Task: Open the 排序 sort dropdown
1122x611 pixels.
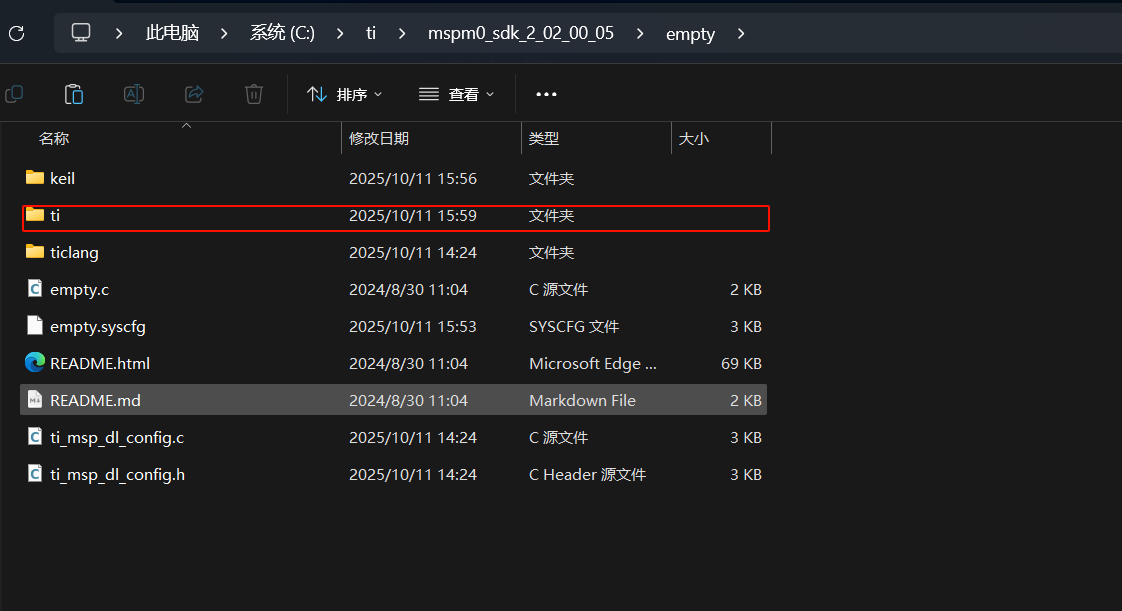Action: coord(344,94)
